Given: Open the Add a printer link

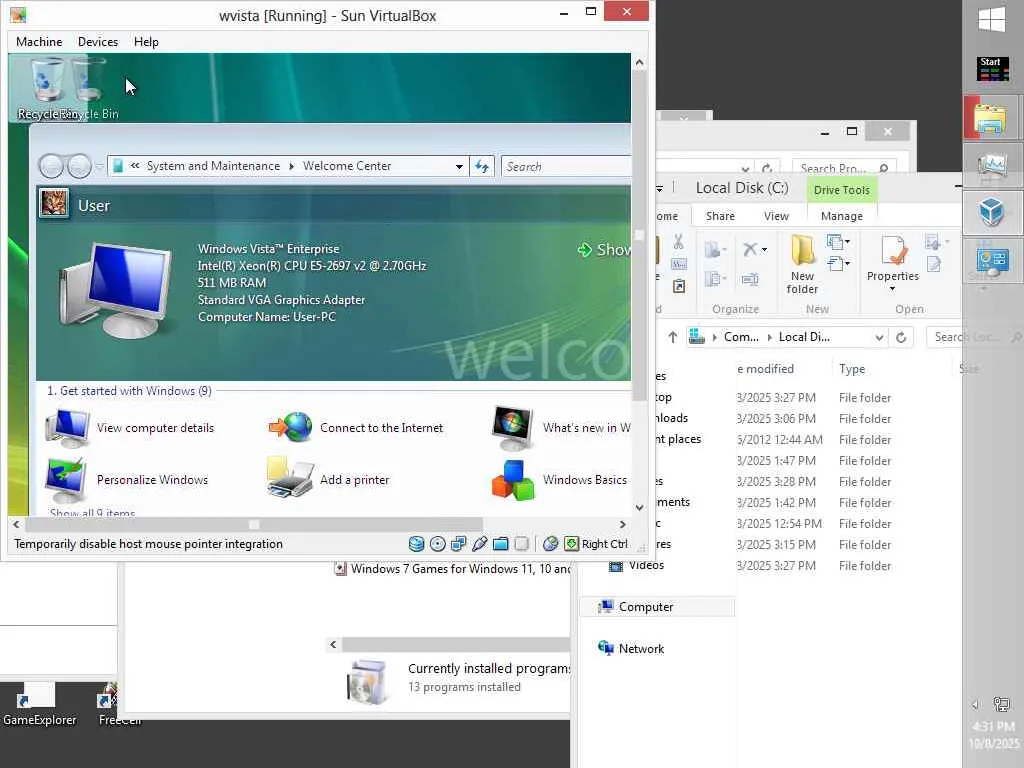Looking at the screenshot, I should (x=355, y=480).
